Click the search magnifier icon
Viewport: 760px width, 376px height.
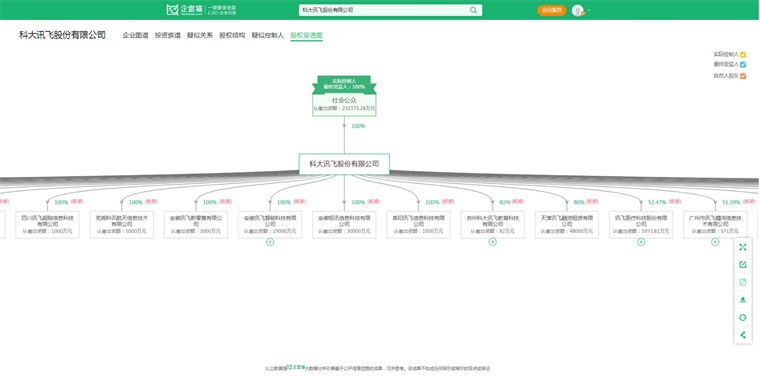(x=473, y=10)
